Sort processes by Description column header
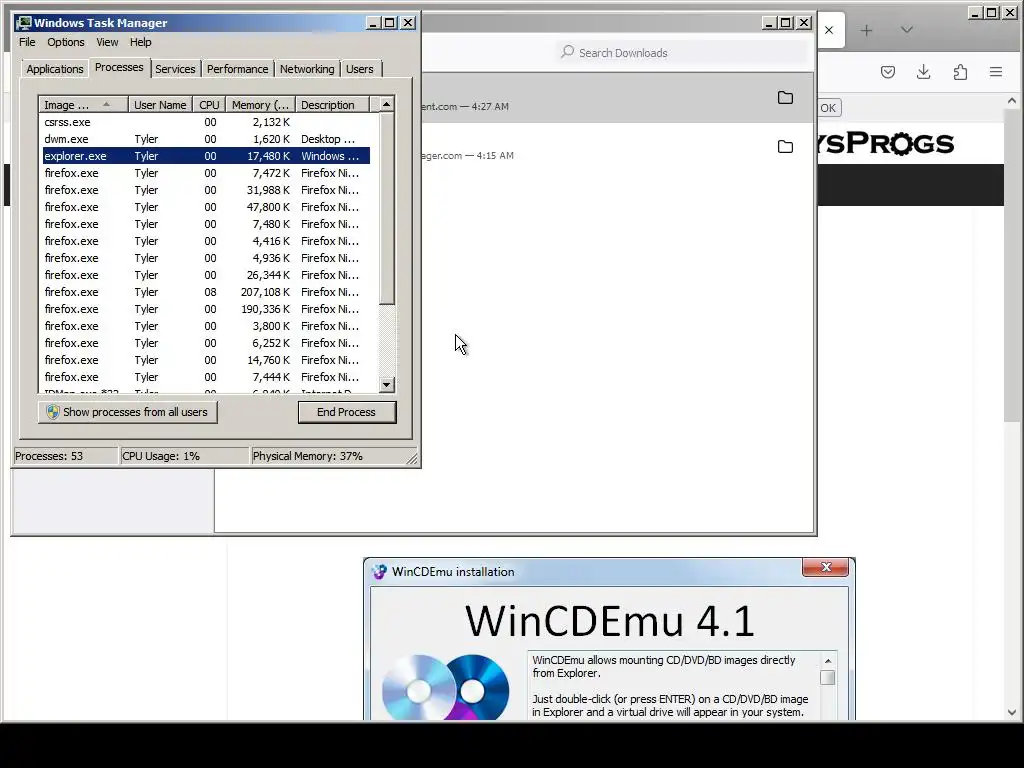 pos(332,104)
